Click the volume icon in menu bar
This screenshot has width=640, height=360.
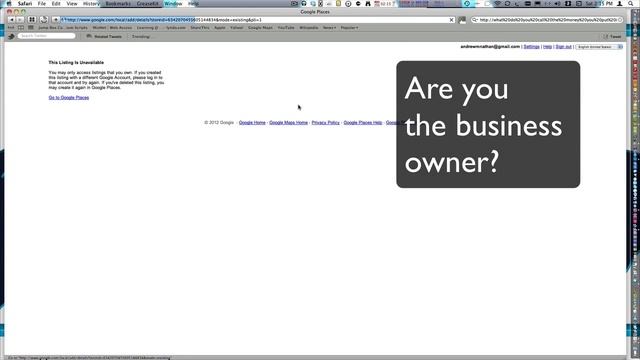pyautogui.click(x=557, y=3)
